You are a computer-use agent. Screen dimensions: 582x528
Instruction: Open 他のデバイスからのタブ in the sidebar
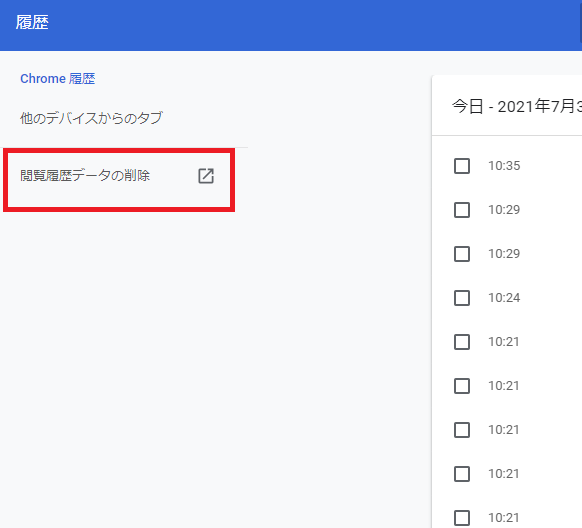pyautogui.click(x=91, y=118)
